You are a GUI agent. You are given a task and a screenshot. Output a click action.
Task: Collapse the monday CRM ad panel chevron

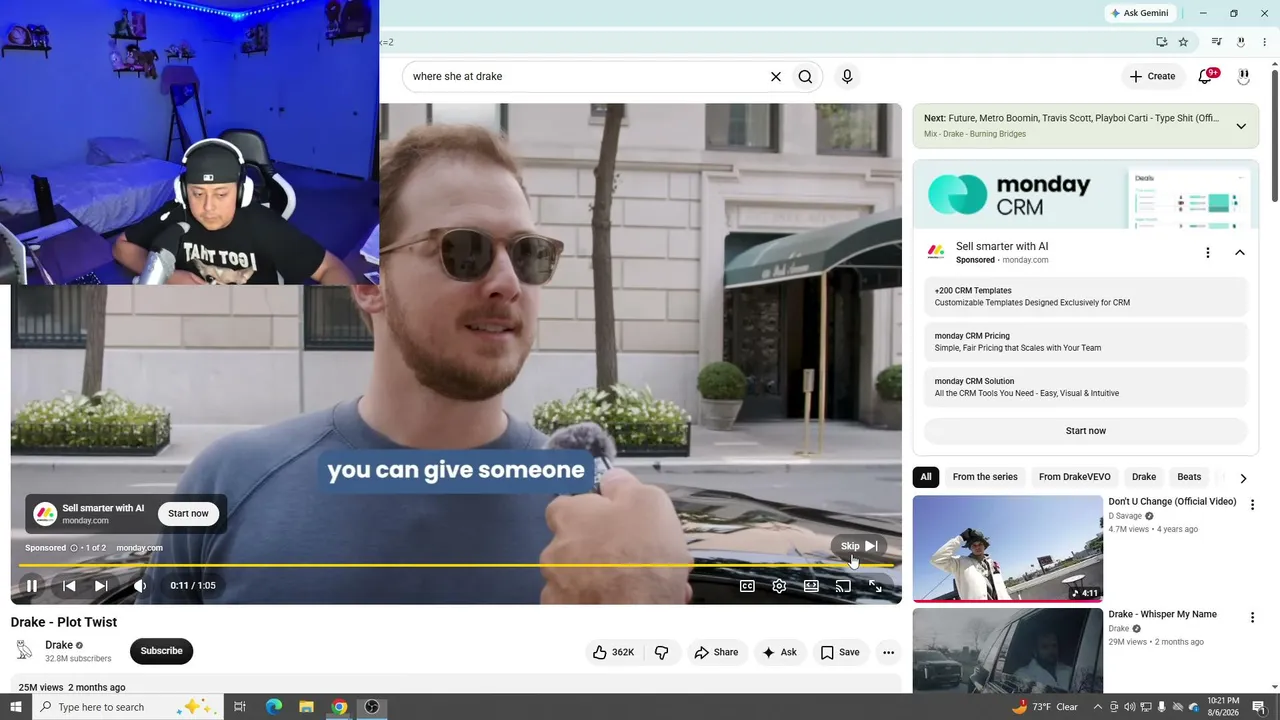click(x=1240, y=253)
